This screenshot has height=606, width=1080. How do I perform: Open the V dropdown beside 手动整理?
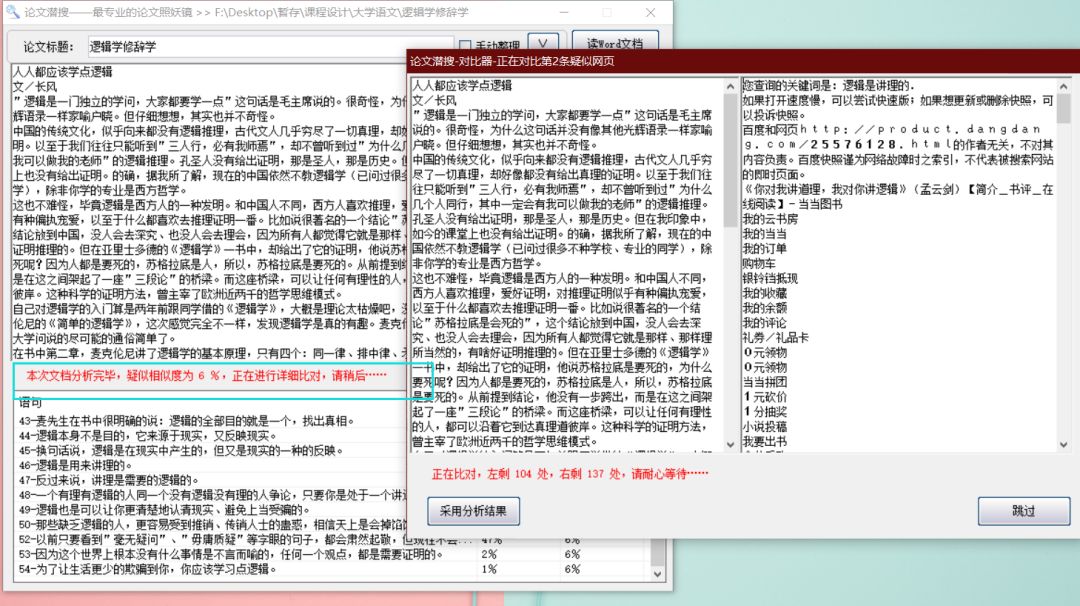click(543, 44)
